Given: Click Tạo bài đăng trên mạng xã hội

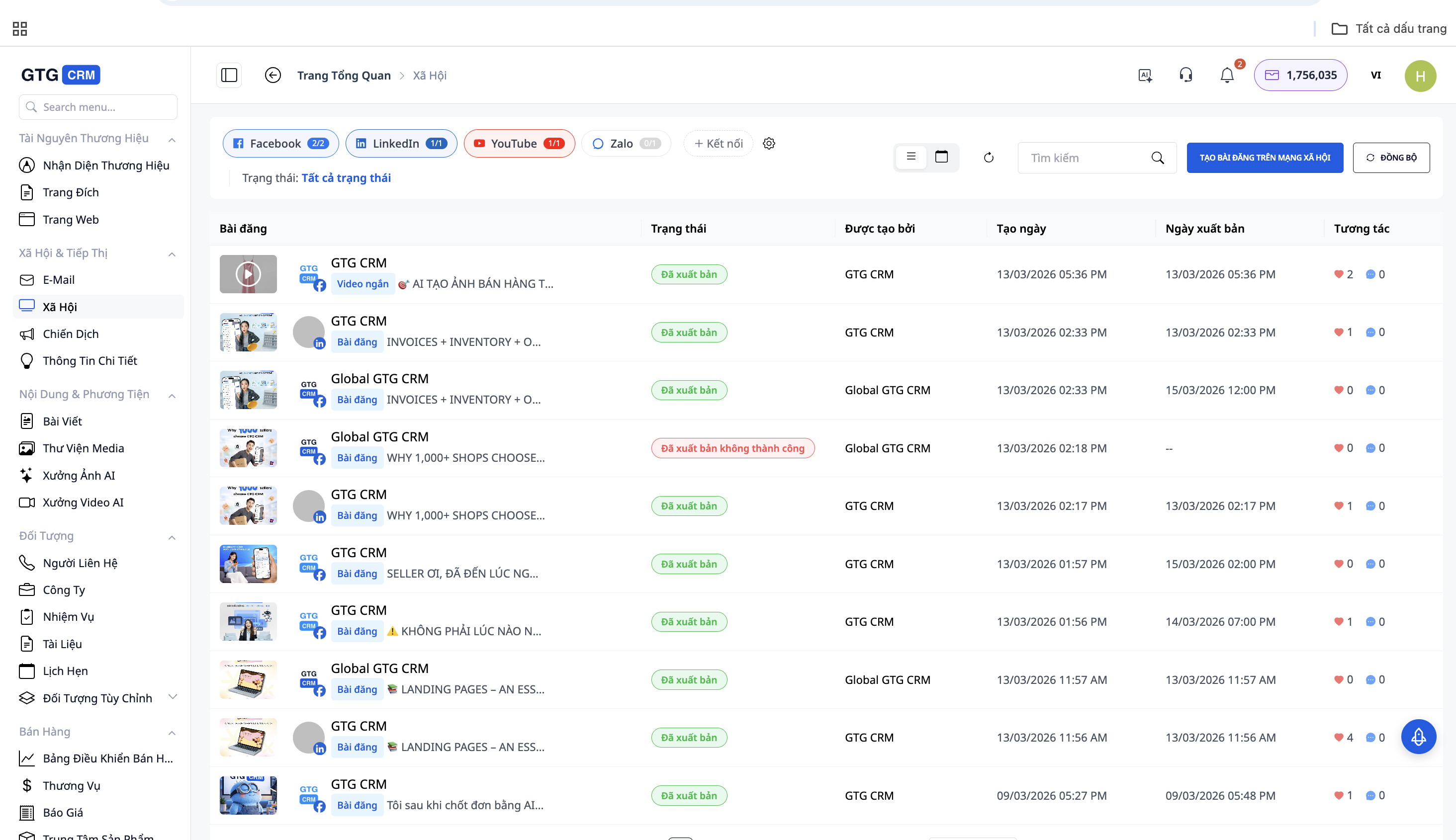Looking at the screenshot, I should coord(1265,158).
